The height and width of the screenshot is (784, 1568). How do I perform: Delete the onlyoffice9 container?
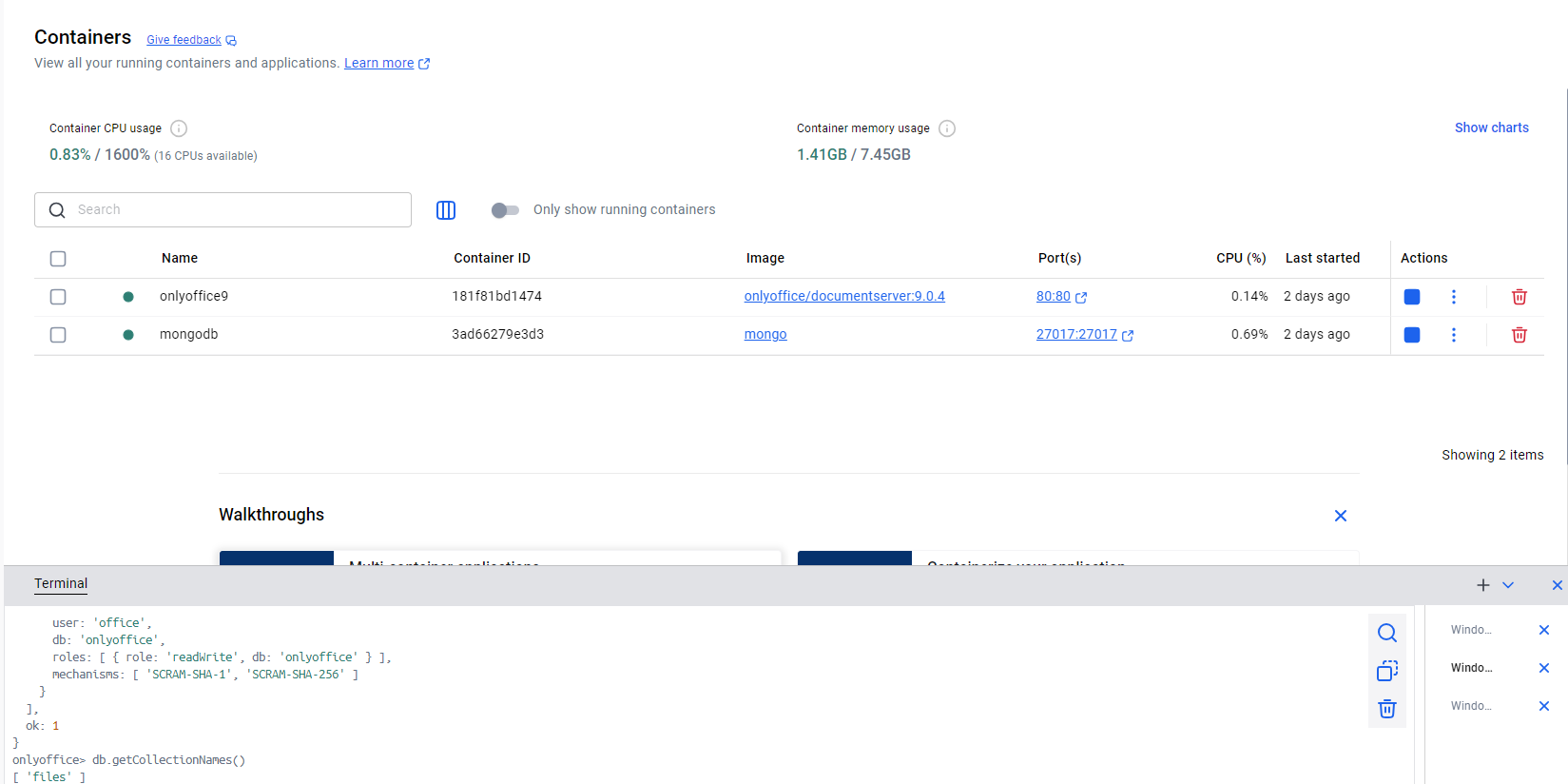pos(1520,297)
